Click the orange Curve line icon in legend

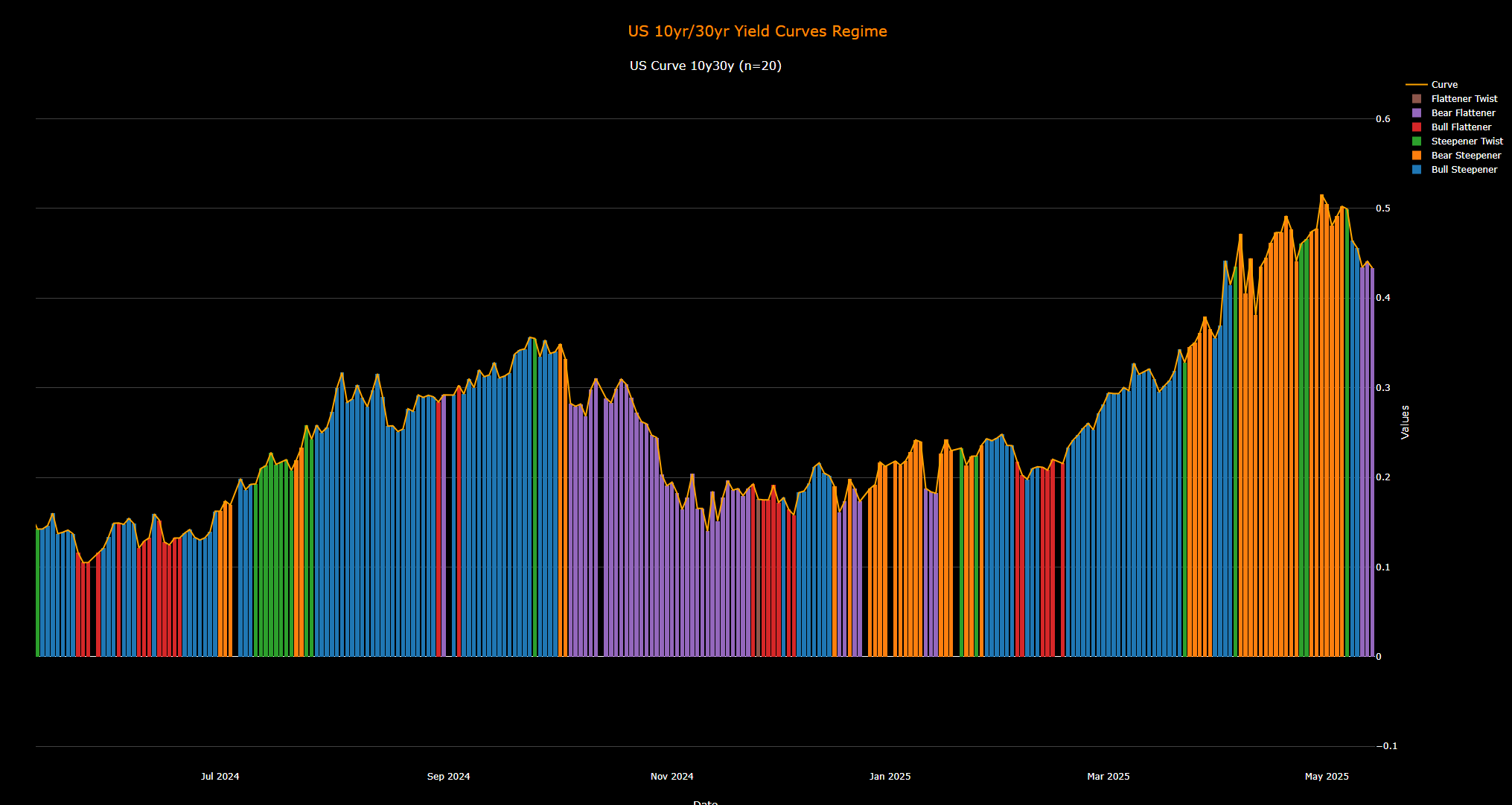[1416, 85]
